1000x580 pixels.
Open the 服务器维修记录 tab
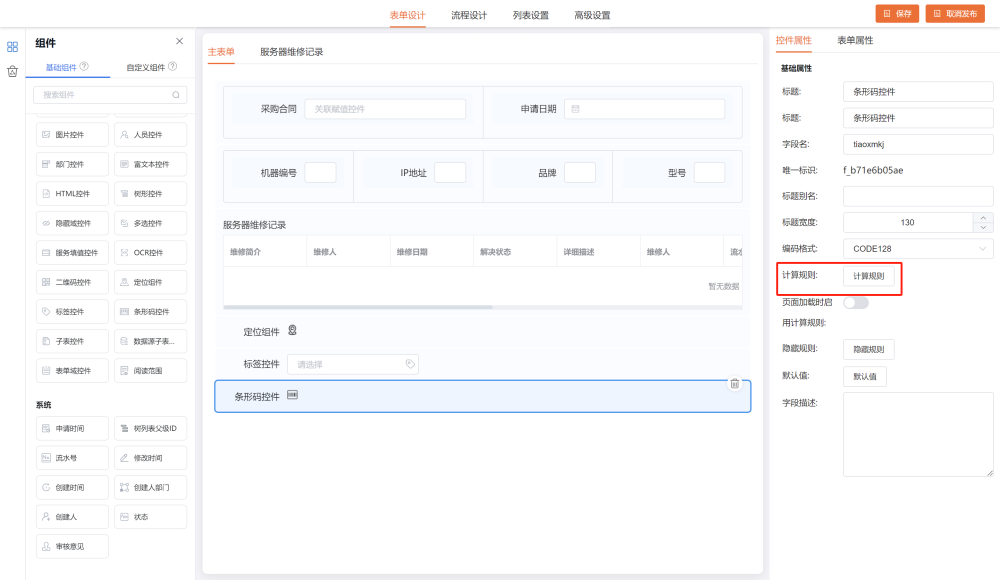tap(291, 52)
